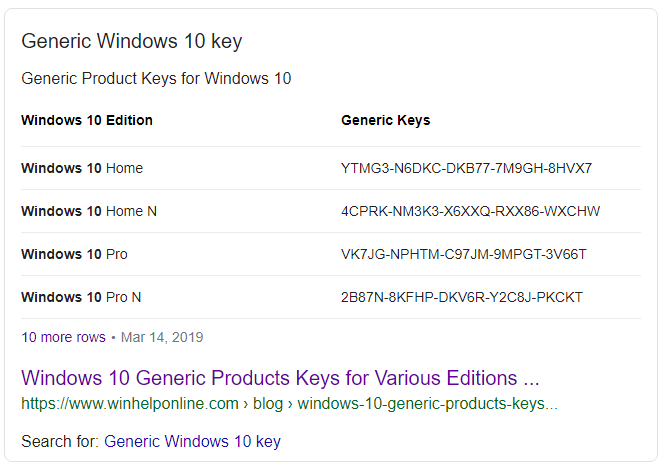The image size is (665, 463).
Task: Click the "Search for:" label text
Action: 59,441
